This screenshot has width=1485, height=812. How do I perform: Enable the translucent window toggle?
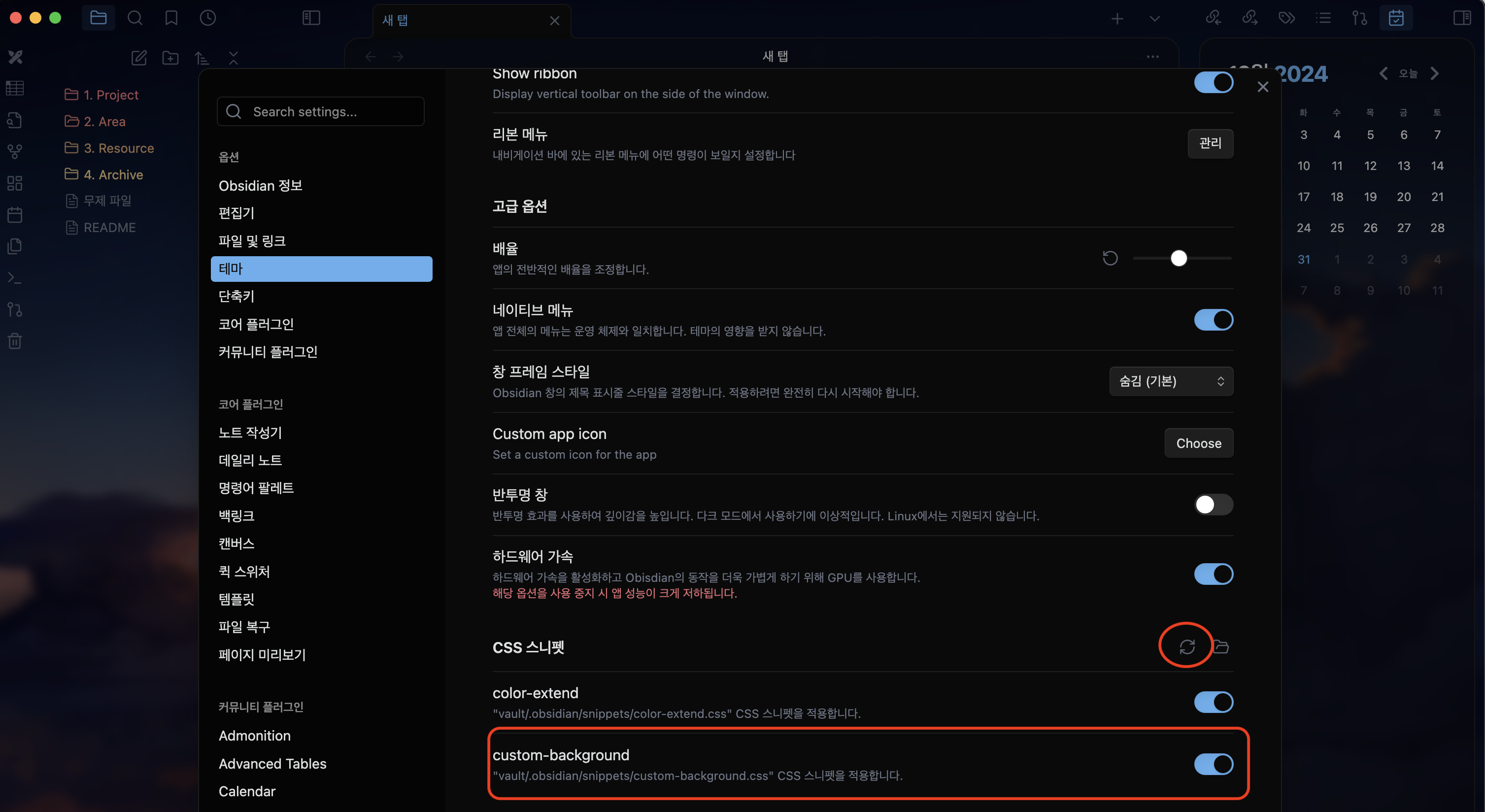click(x=1213, y=505)
